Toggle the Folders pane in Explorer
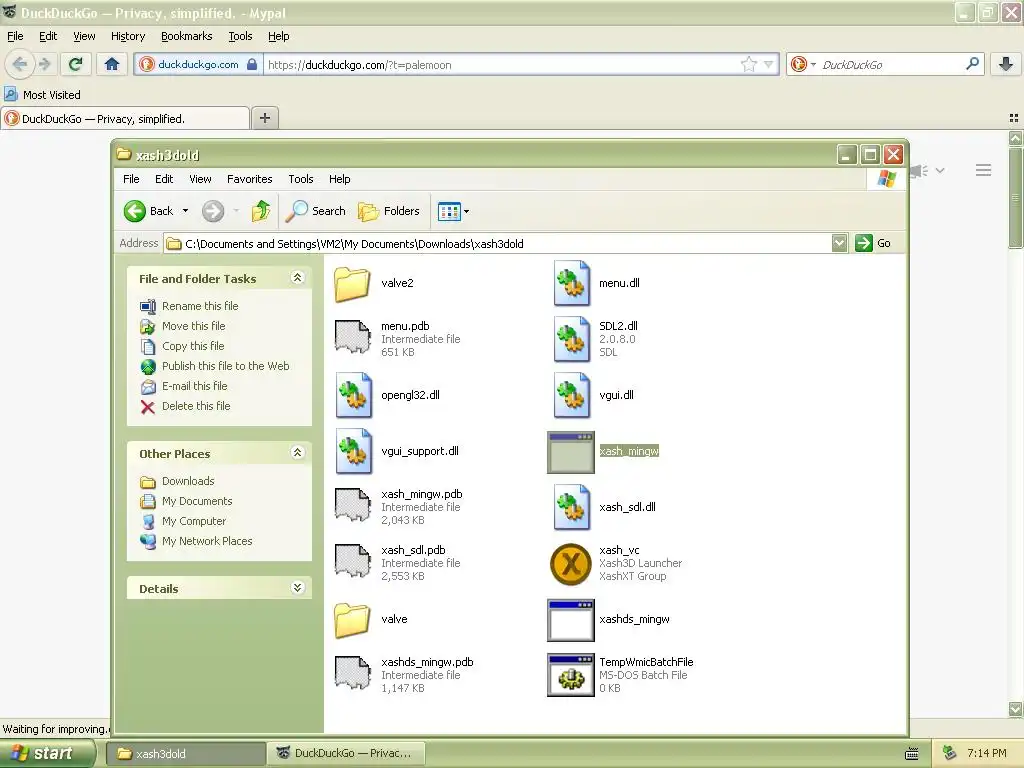The height and width of the screenshot is (768, 1024). (389, 211)
